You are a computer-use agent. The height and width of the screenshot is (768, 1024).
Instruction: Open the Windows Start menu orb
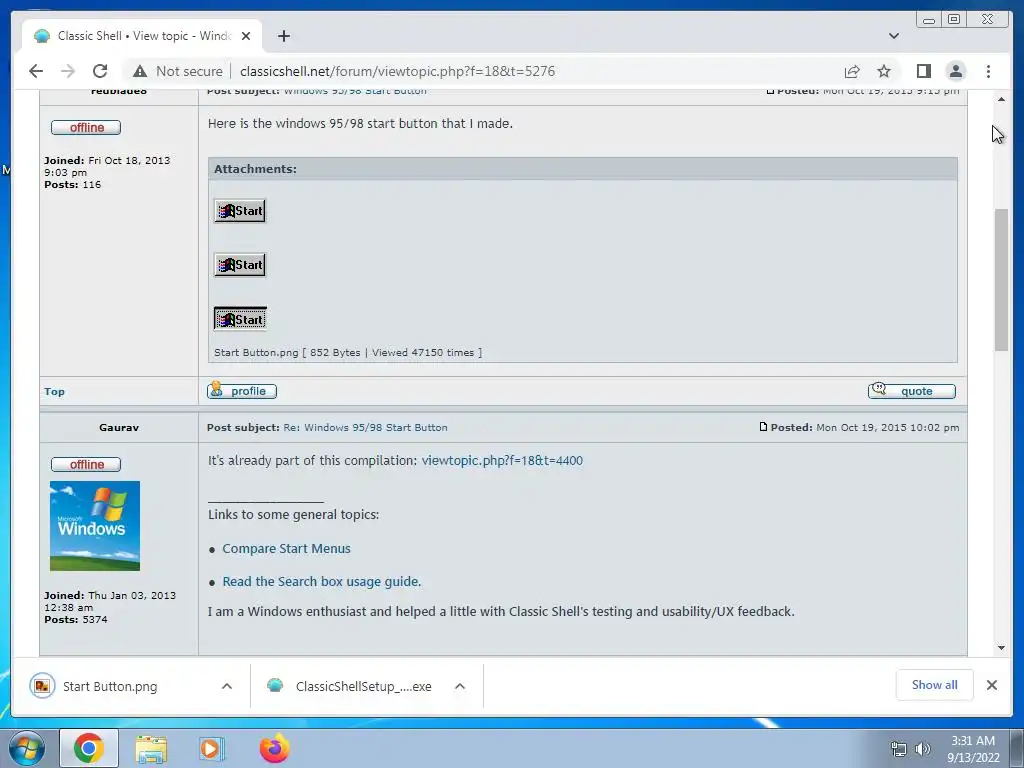[x=27, y=748]
